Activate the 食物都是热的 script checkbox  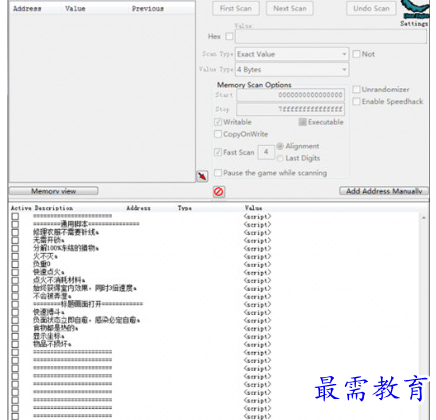(x=15, y=328)
